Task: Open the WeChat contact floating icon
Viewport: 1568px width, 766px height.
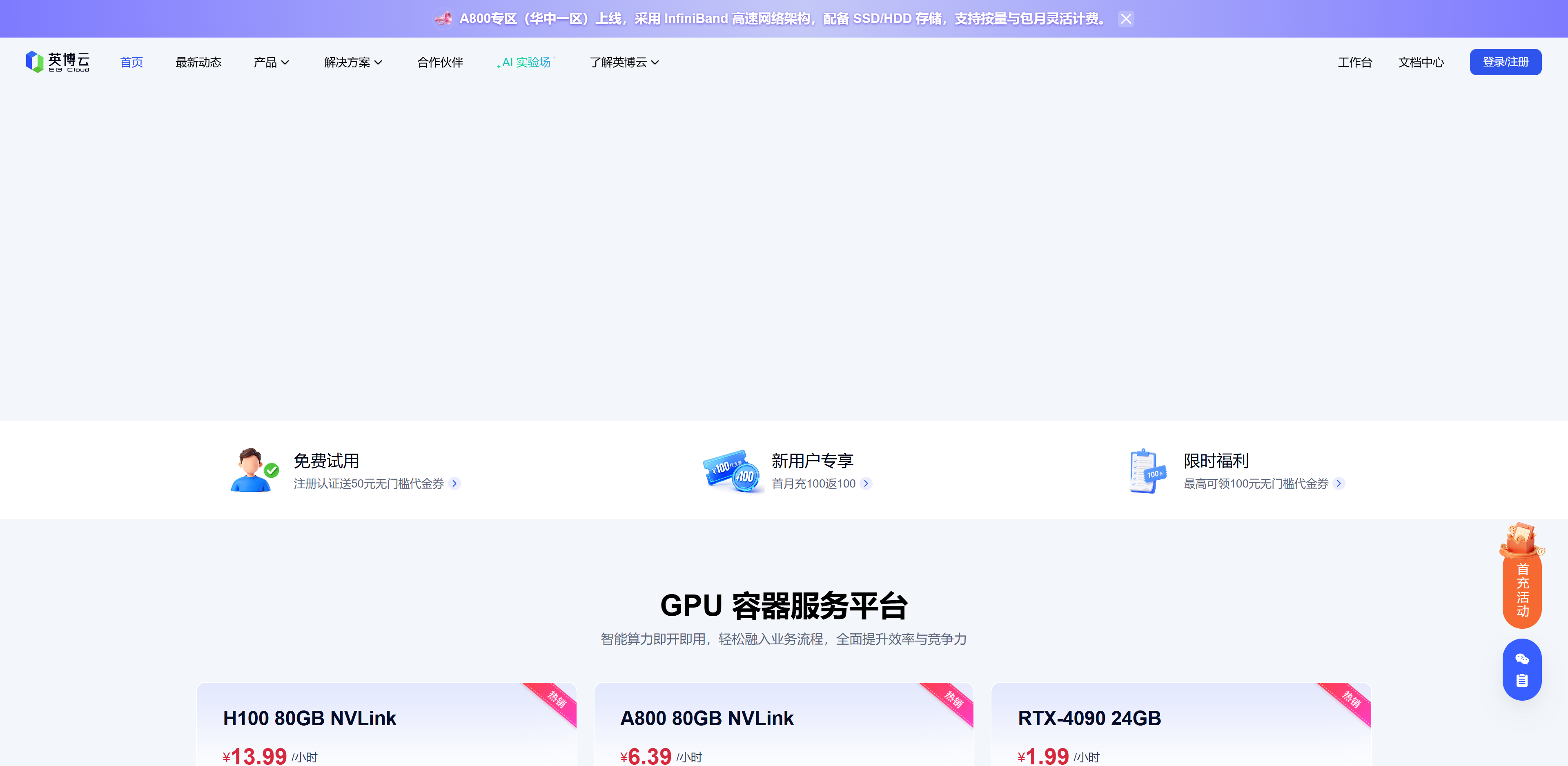Action: [x=1522, y=659]
